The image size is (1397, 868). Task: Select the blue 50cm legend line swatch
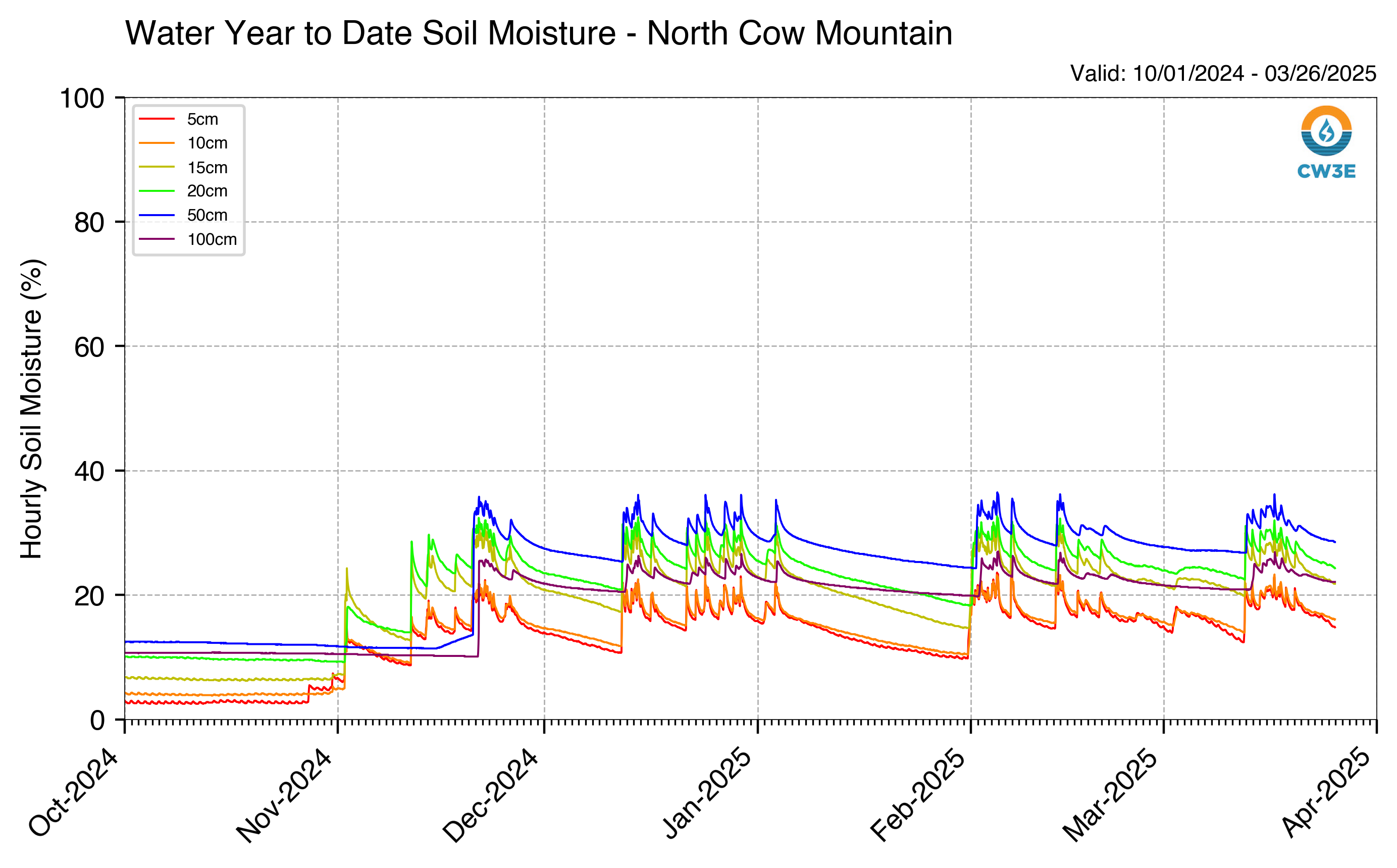tap(157, 215)
